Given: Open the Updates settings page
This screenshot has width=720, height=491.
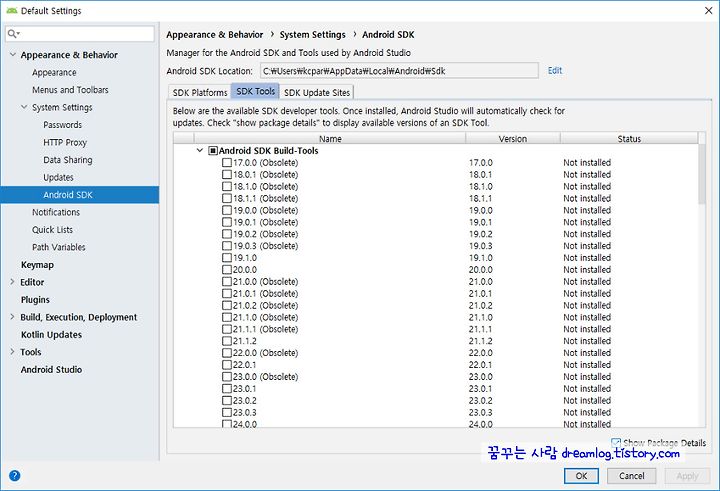Looking at the screenshot, I should [58, 177].
